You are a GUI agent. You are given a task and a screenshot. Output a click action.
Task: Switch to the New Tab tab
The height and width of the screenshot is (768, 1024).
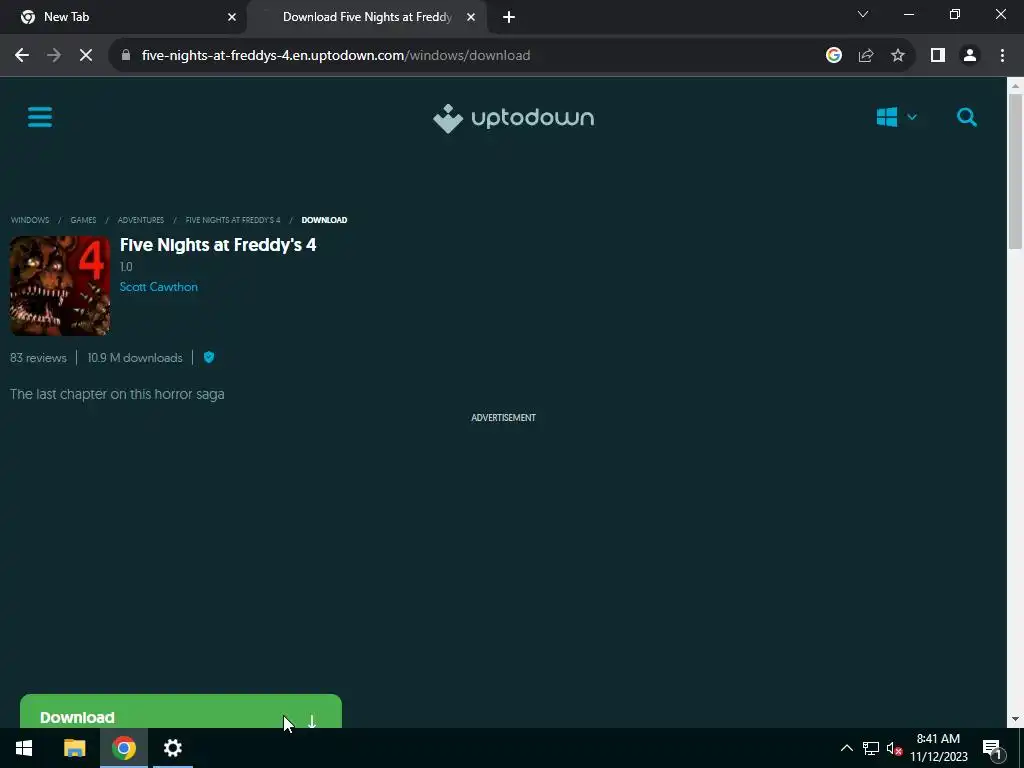point(123,17)
